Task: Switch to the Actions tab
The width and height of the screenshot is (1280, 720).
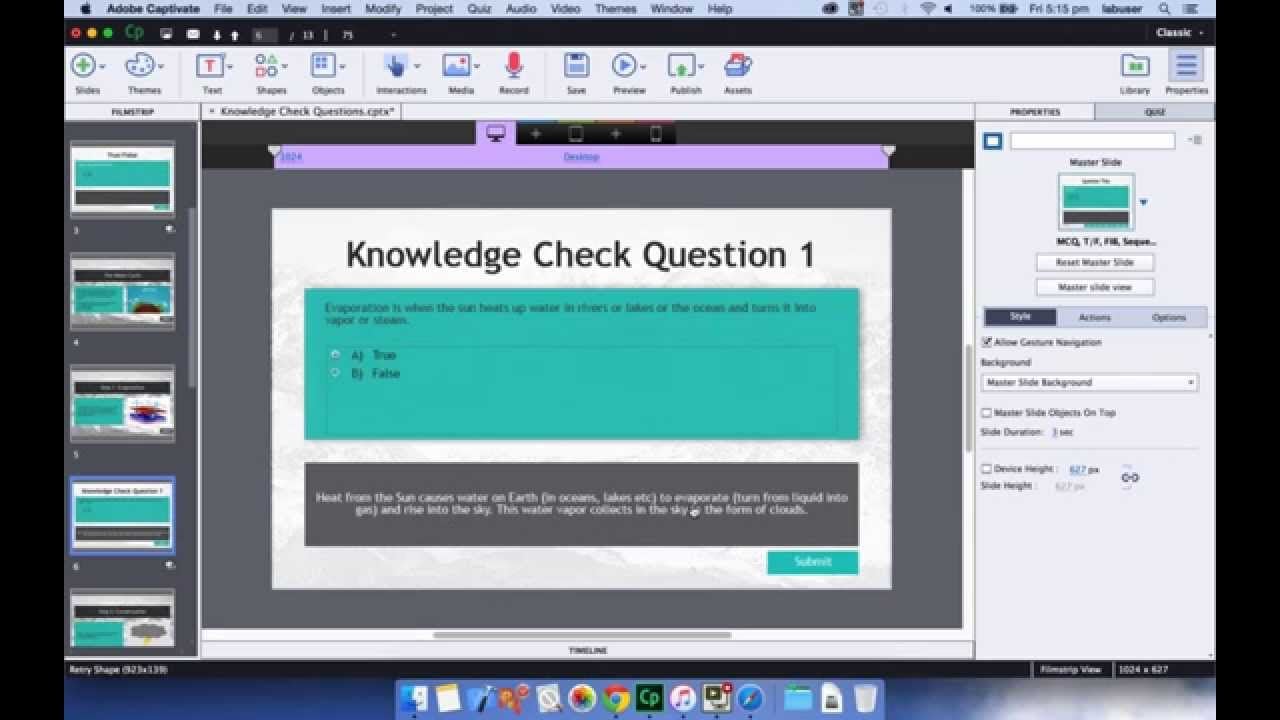Action: [1094, 317]
